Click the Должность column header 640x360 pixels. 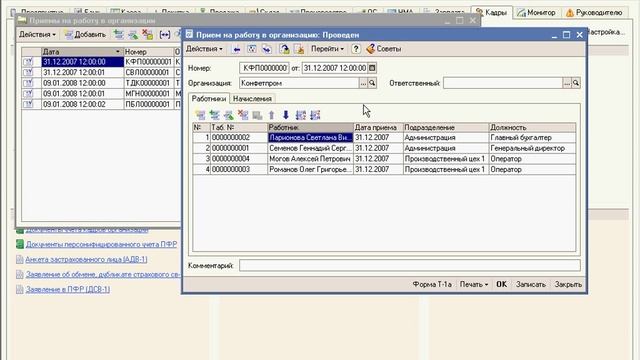tap(532, 127)
